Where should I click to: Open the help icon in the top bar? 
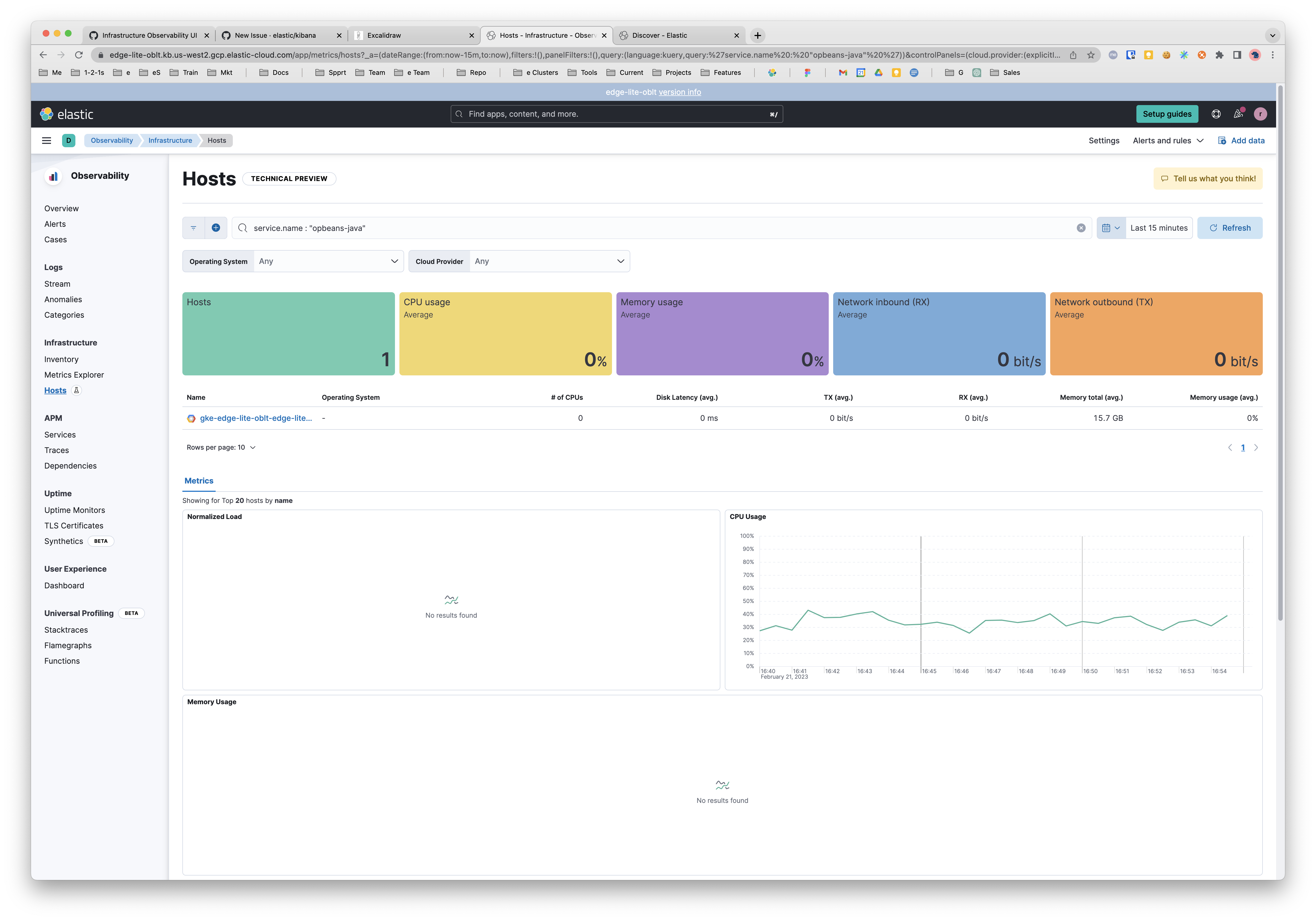pos(1216,114)
